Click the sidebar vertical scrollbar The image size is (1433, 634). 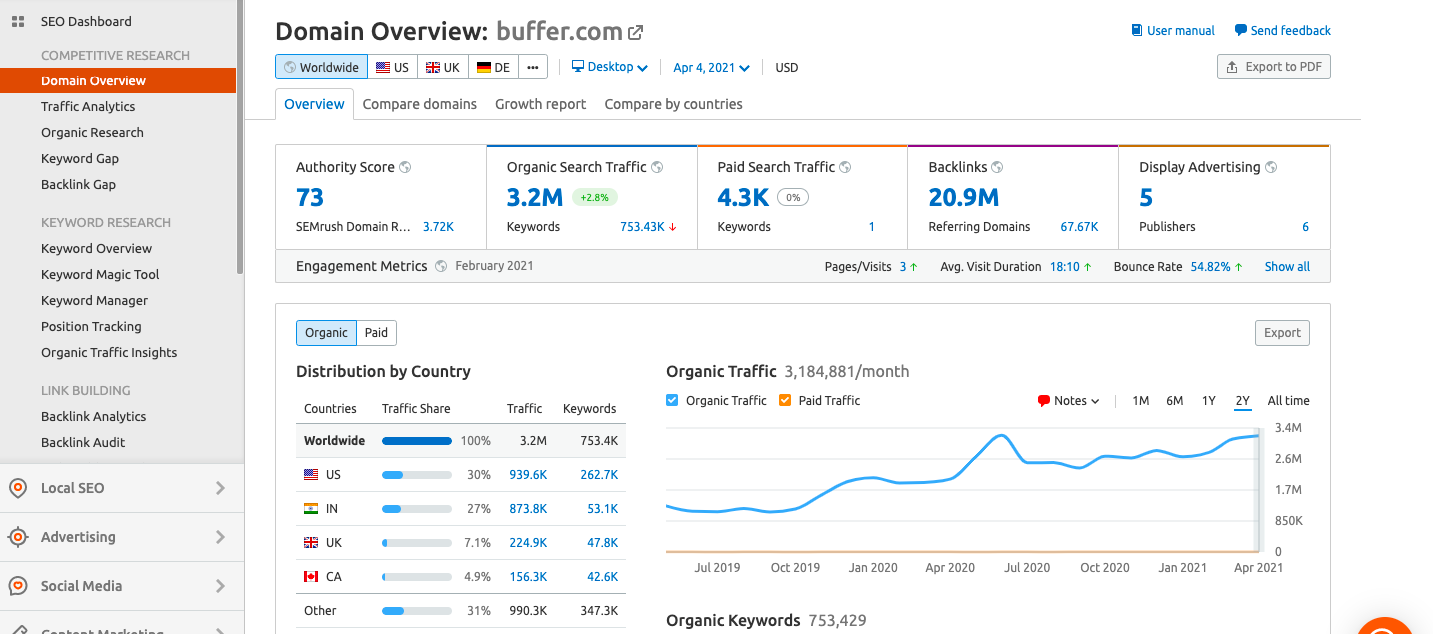tap(240, 138)
